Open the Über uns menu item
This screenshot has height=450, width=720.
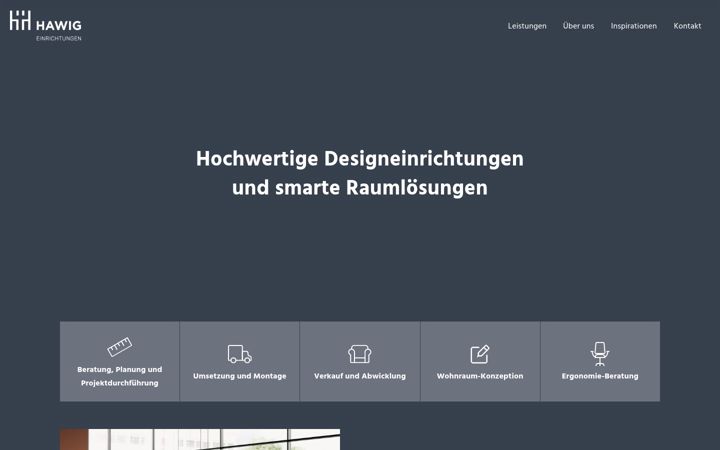point(578,26)
